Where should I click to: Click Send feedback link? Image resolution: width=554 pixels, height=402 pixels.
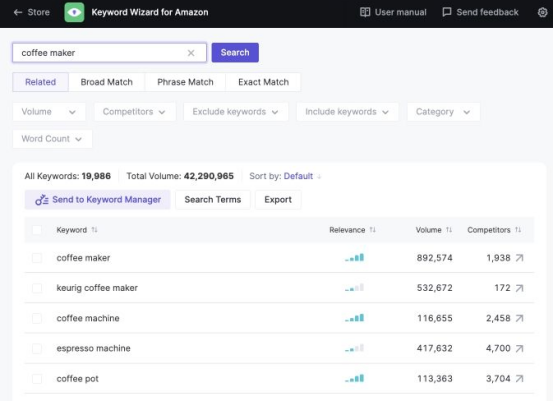(480, 12)
